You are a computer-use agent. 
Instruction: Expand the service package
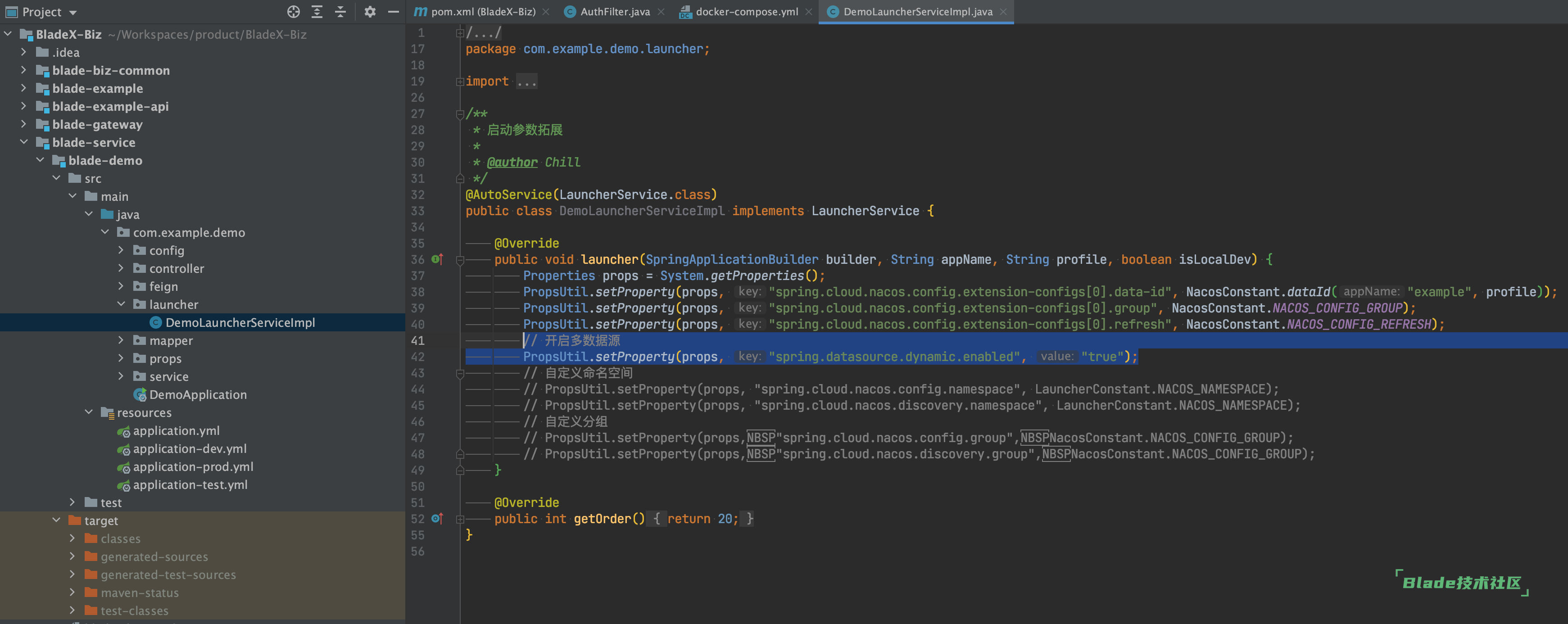click(121, 376)
